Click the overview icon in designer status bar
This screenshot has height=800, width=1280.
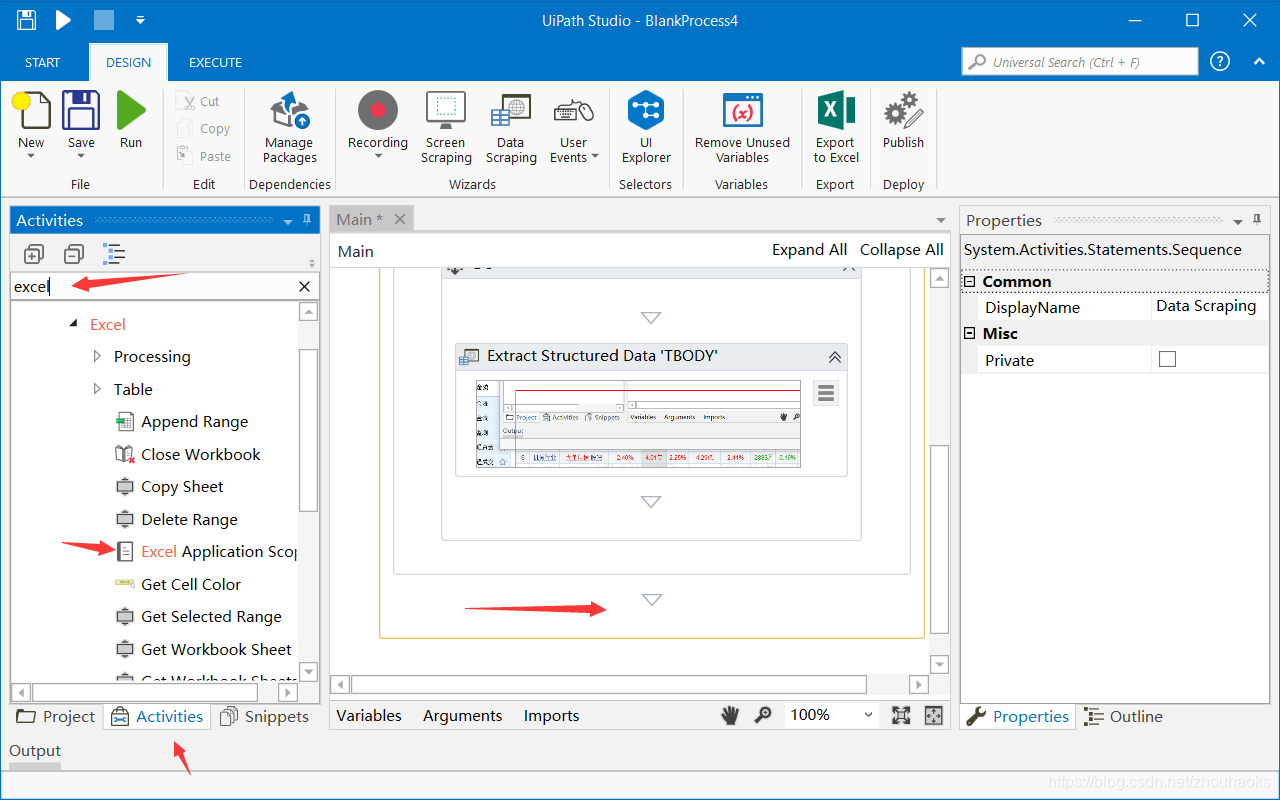(933, 715)
